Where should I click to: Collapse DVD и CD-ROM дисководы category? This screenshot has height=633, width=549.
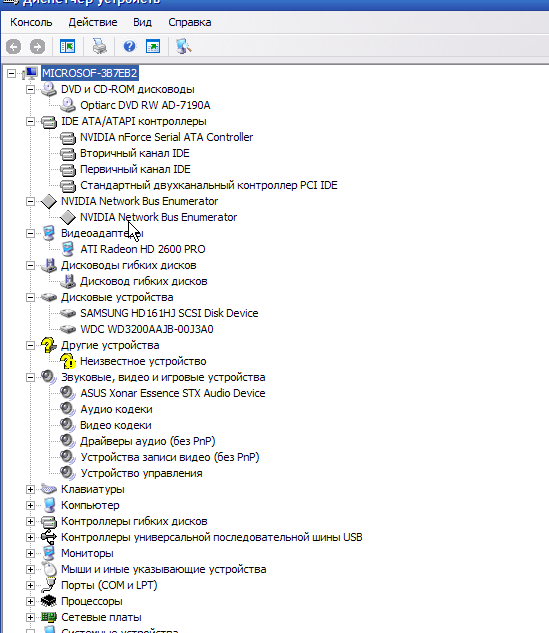[x=30, y=89]
